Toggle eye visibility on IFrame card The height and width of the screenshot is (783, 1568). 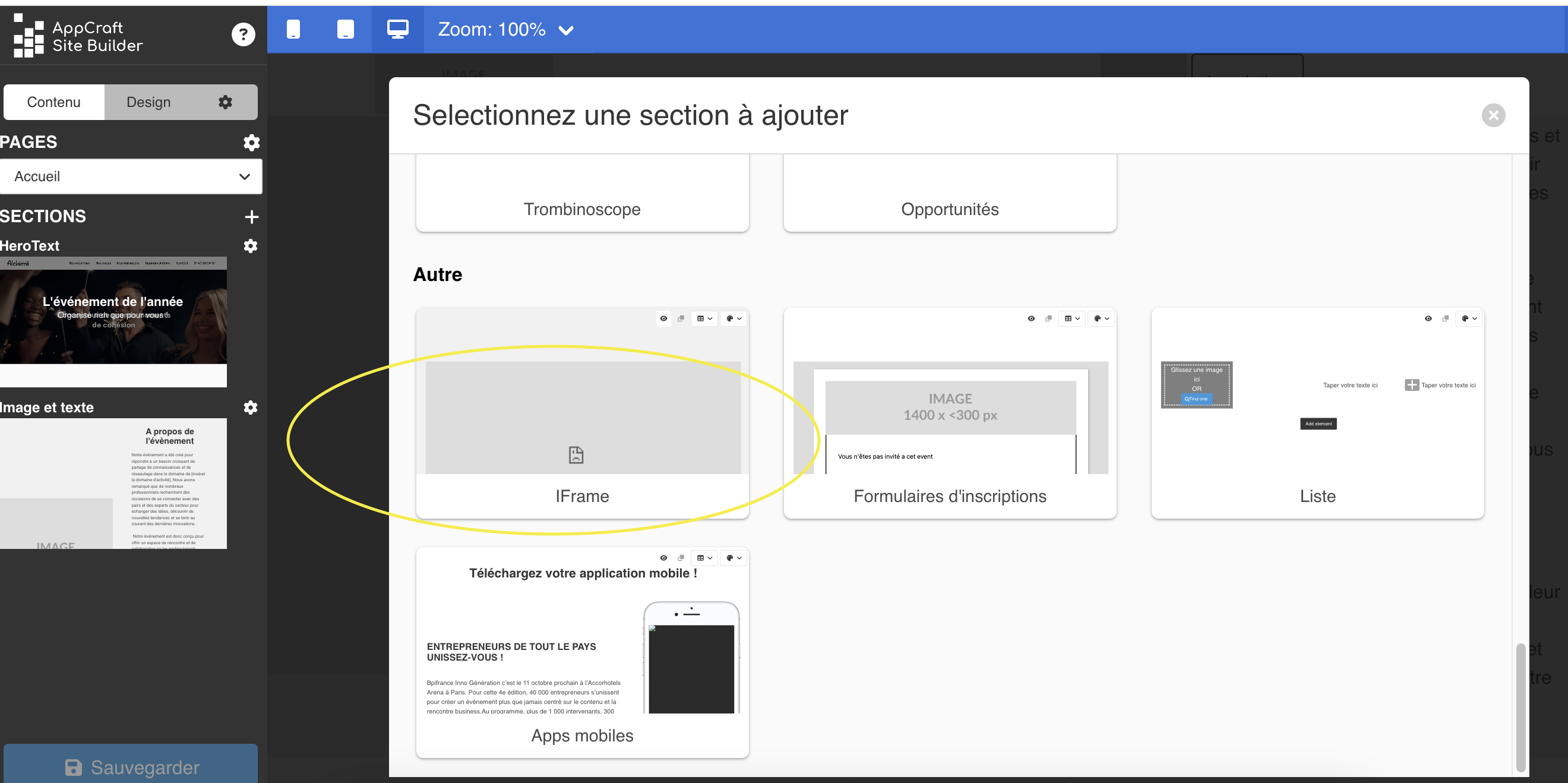[x=663, y=318]
